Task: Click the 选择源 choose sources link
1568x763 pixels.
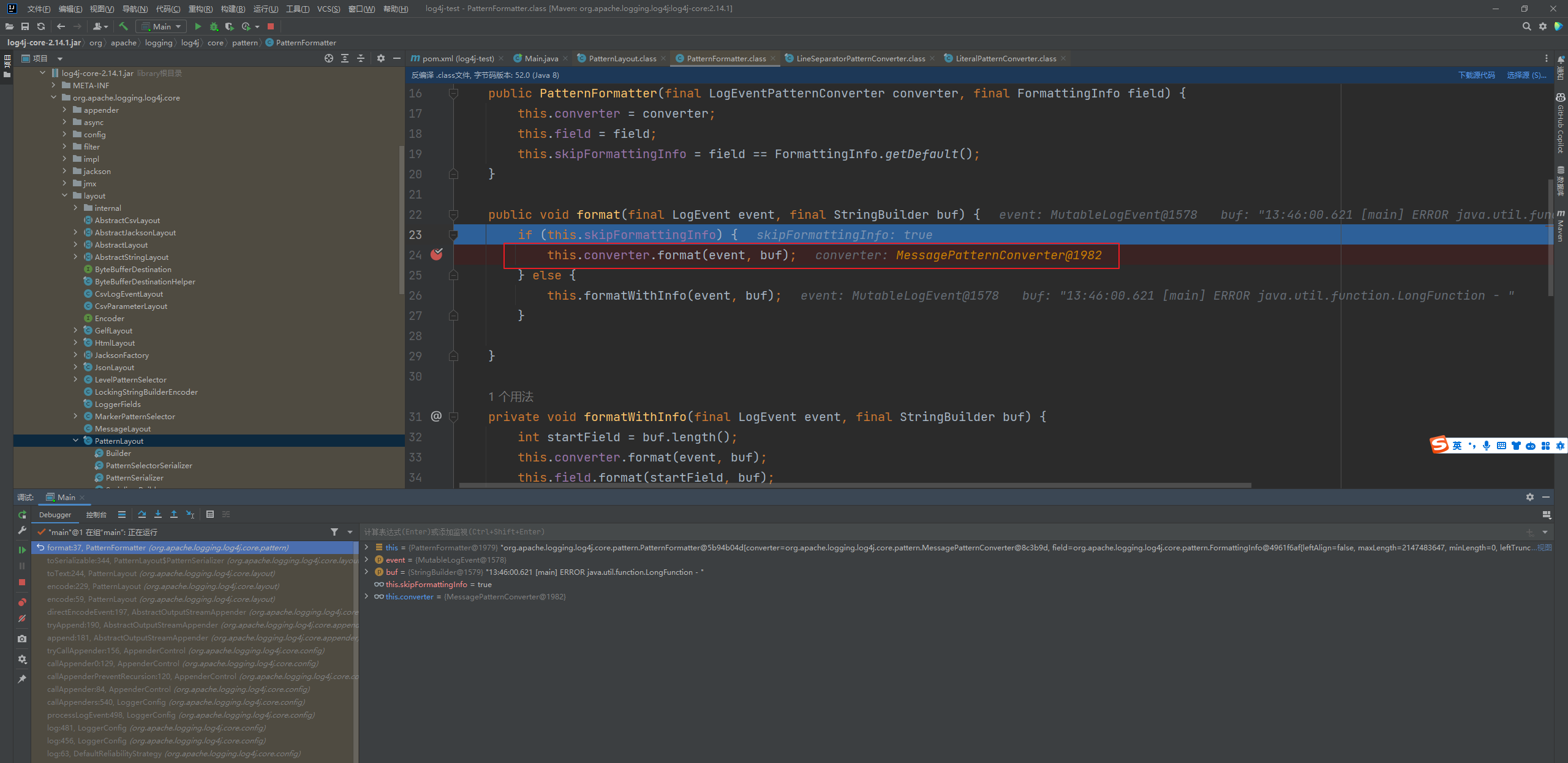Action: tap(1526, 75)
